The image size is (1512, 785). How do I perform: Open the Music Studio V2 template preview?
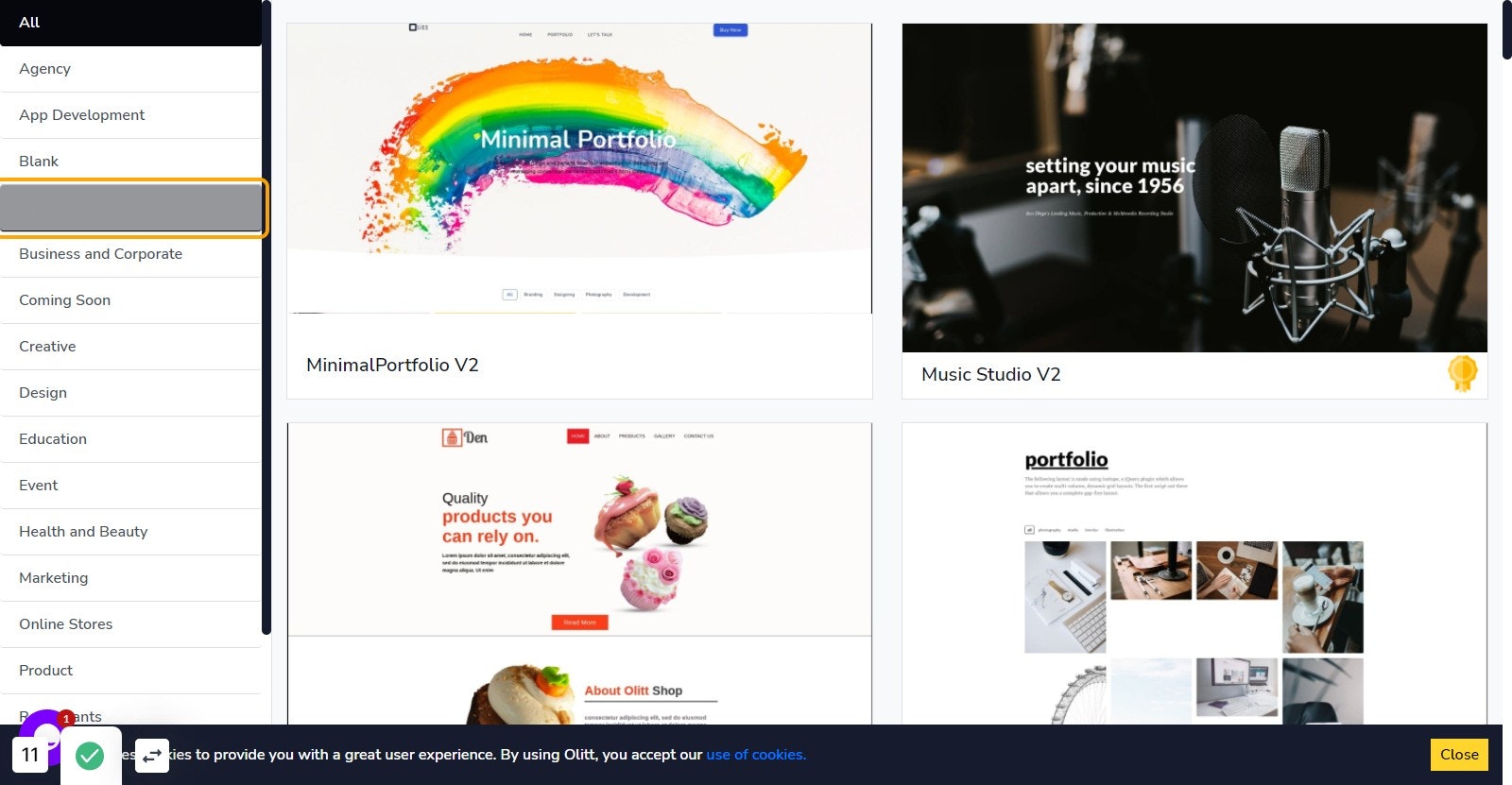coord(1194,188)
